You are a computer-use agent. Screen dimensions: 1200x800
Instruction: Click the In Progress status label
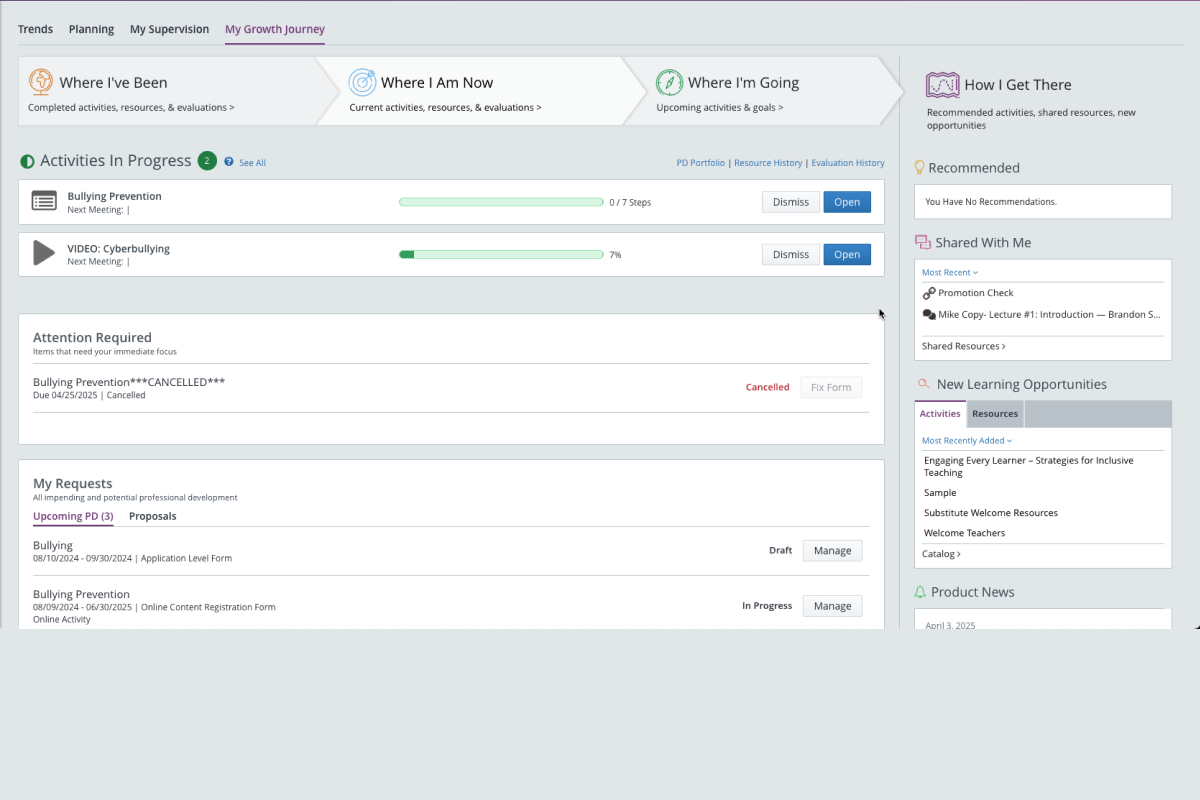pos(767,605)
